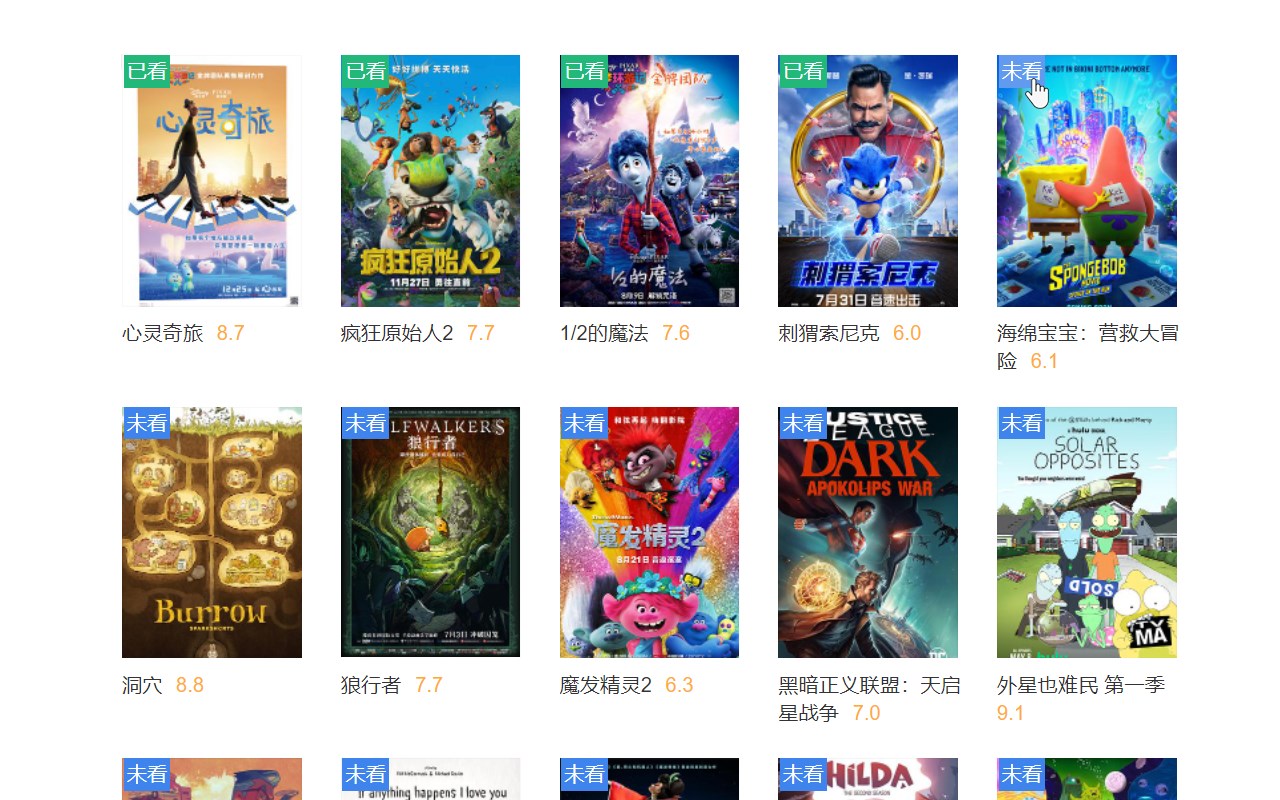Click the 魔发精灵2 title link
1280x800 pixels.
tap(606, 685)
